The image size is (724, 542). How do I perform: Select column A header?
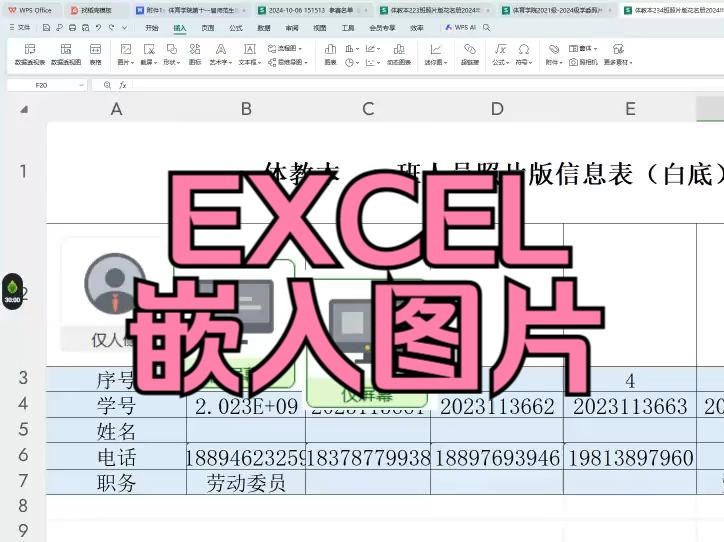116,109
